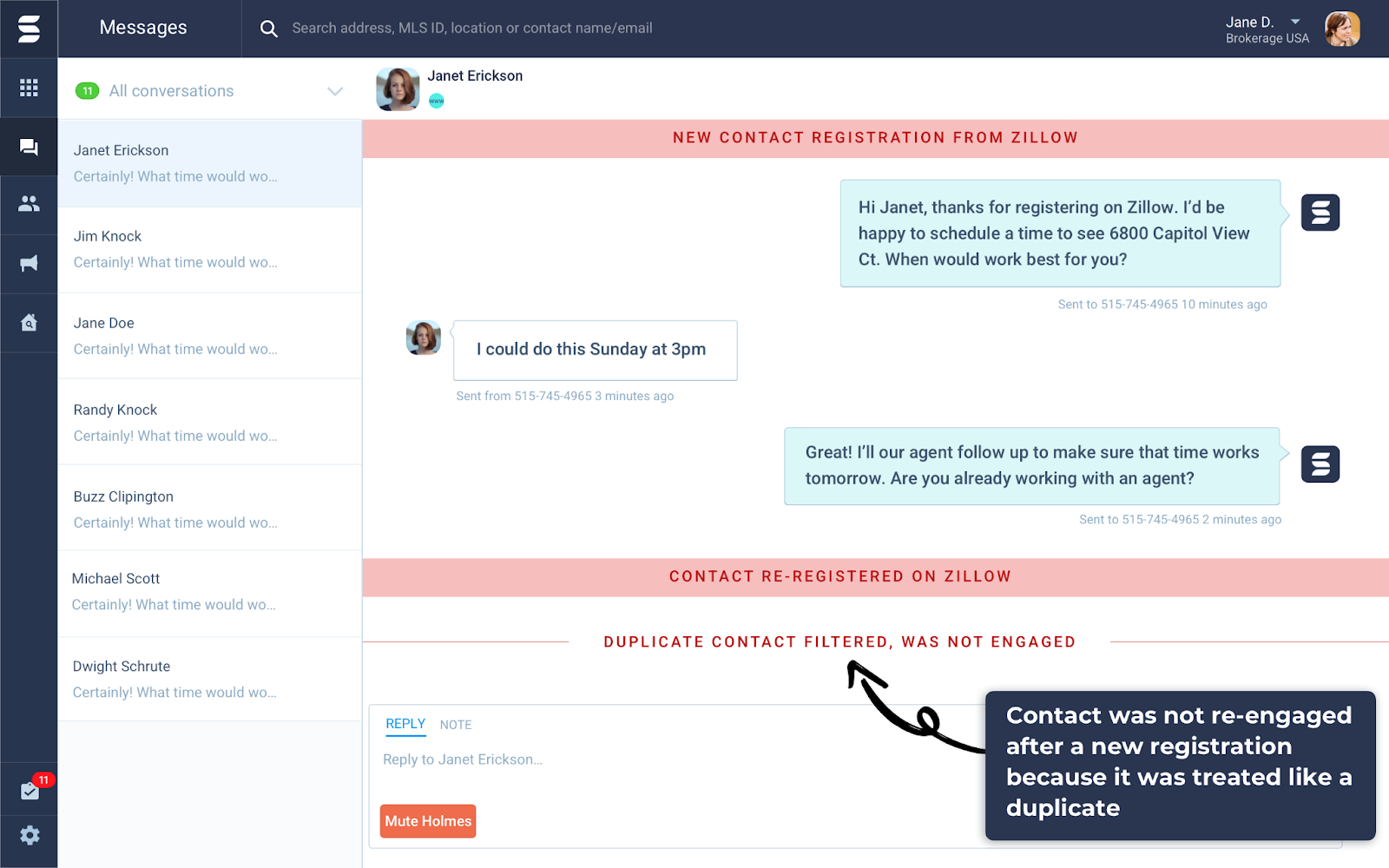This screenshot has height=868, width=1389.
Task: Click 'Sent to 515-745-4965 10 minutes ago' text
Action: pyautogui.click(x=1162, y=305)
